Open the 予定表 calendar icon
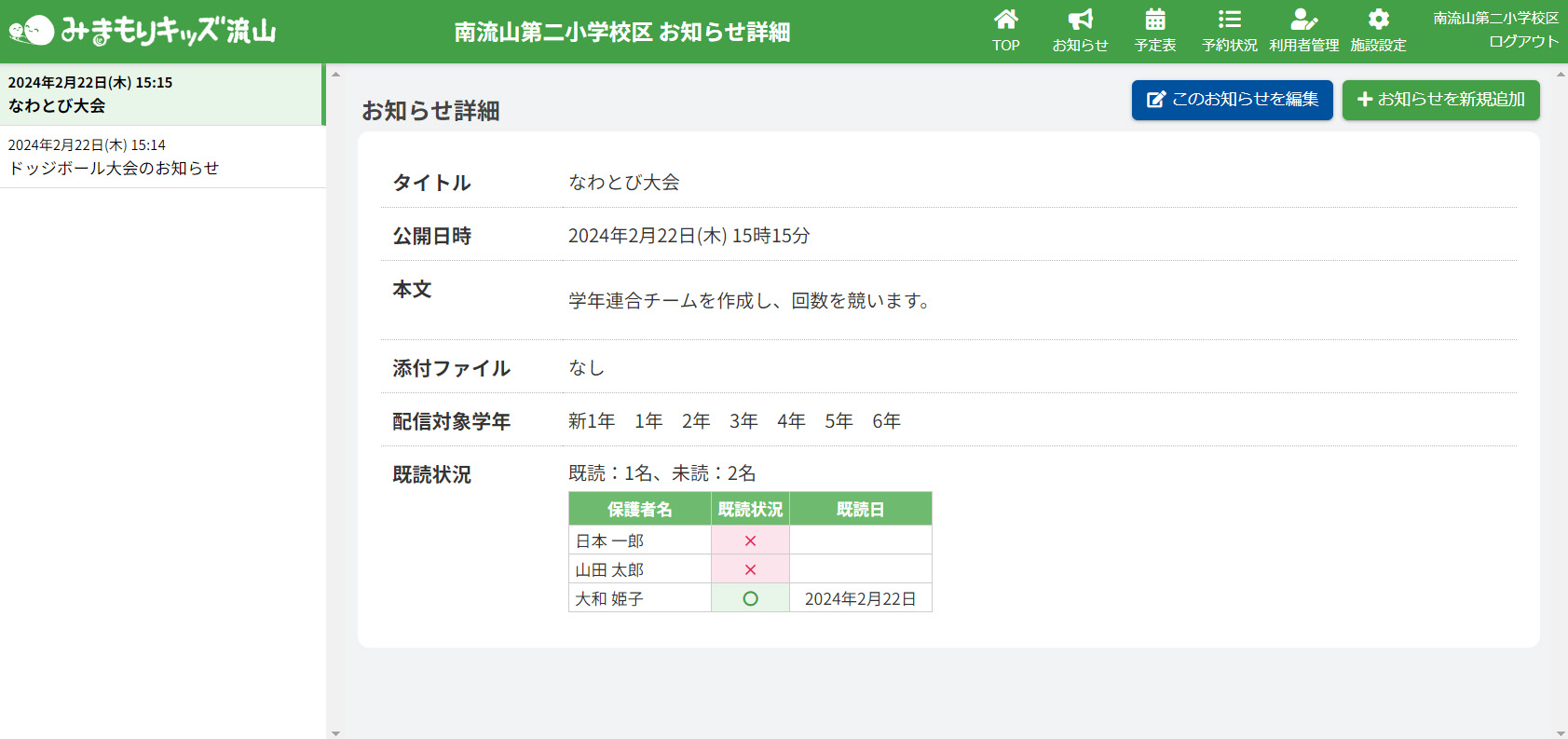This screenshot has width=1568, height=739. [1154, 20]
